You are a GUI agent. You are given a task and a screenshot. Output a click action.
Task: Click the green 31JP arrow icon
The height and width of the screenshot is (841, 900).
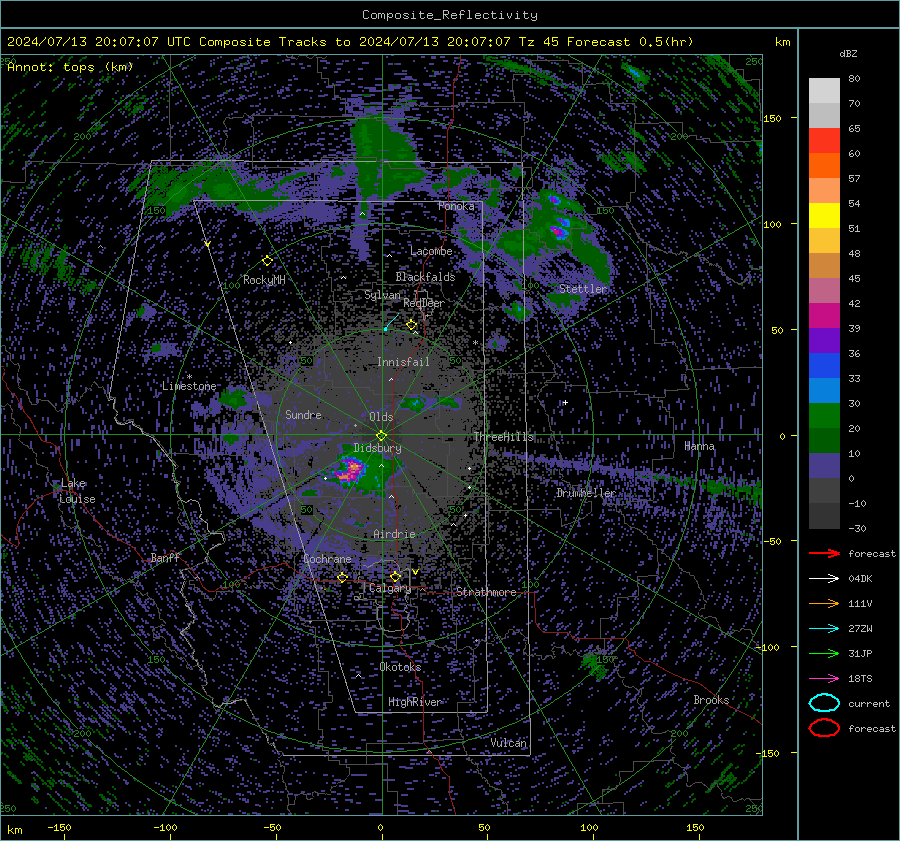click(824, 653)
